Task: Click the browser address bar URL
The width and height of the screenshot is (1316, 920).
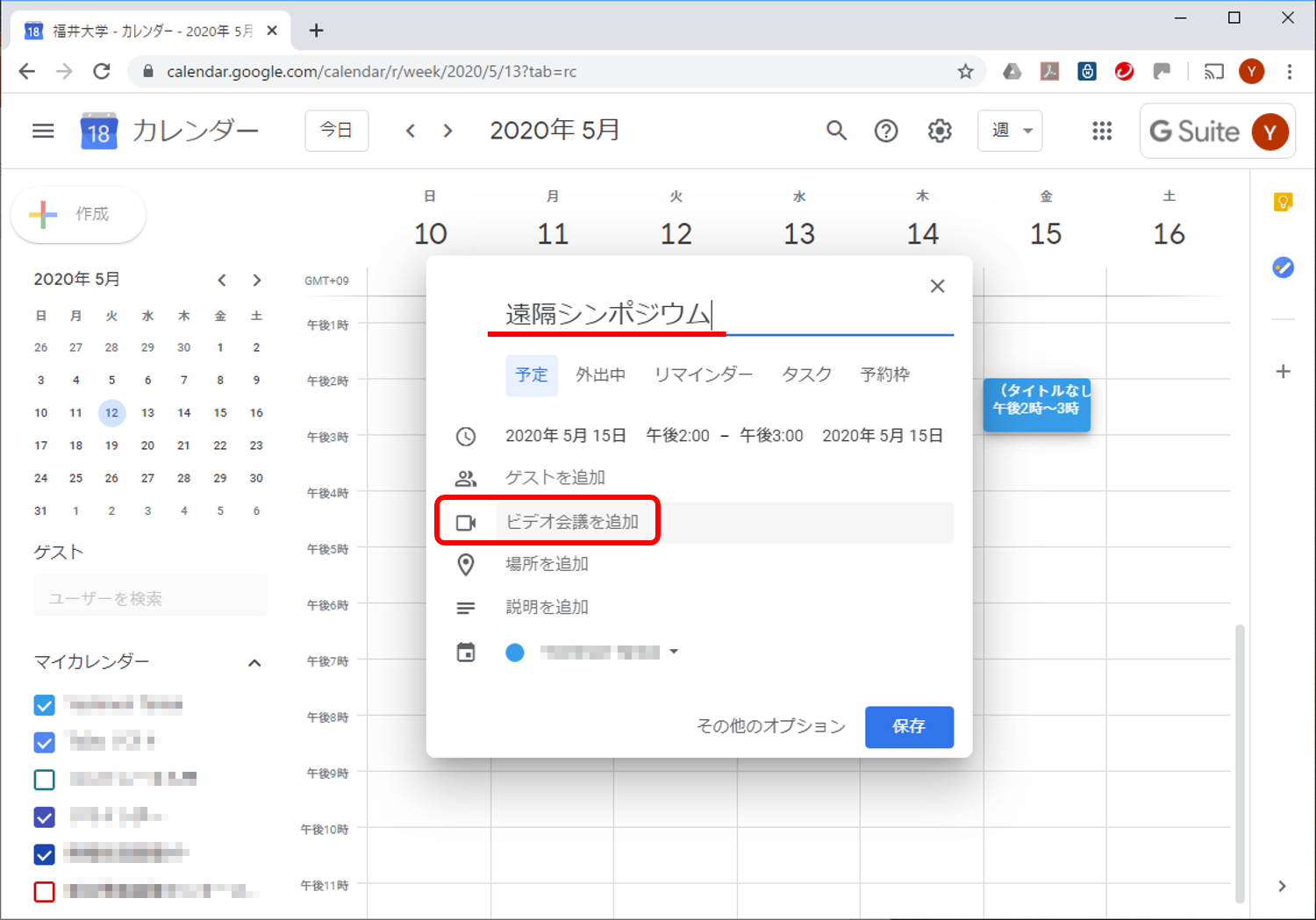Action: (372, 72)
